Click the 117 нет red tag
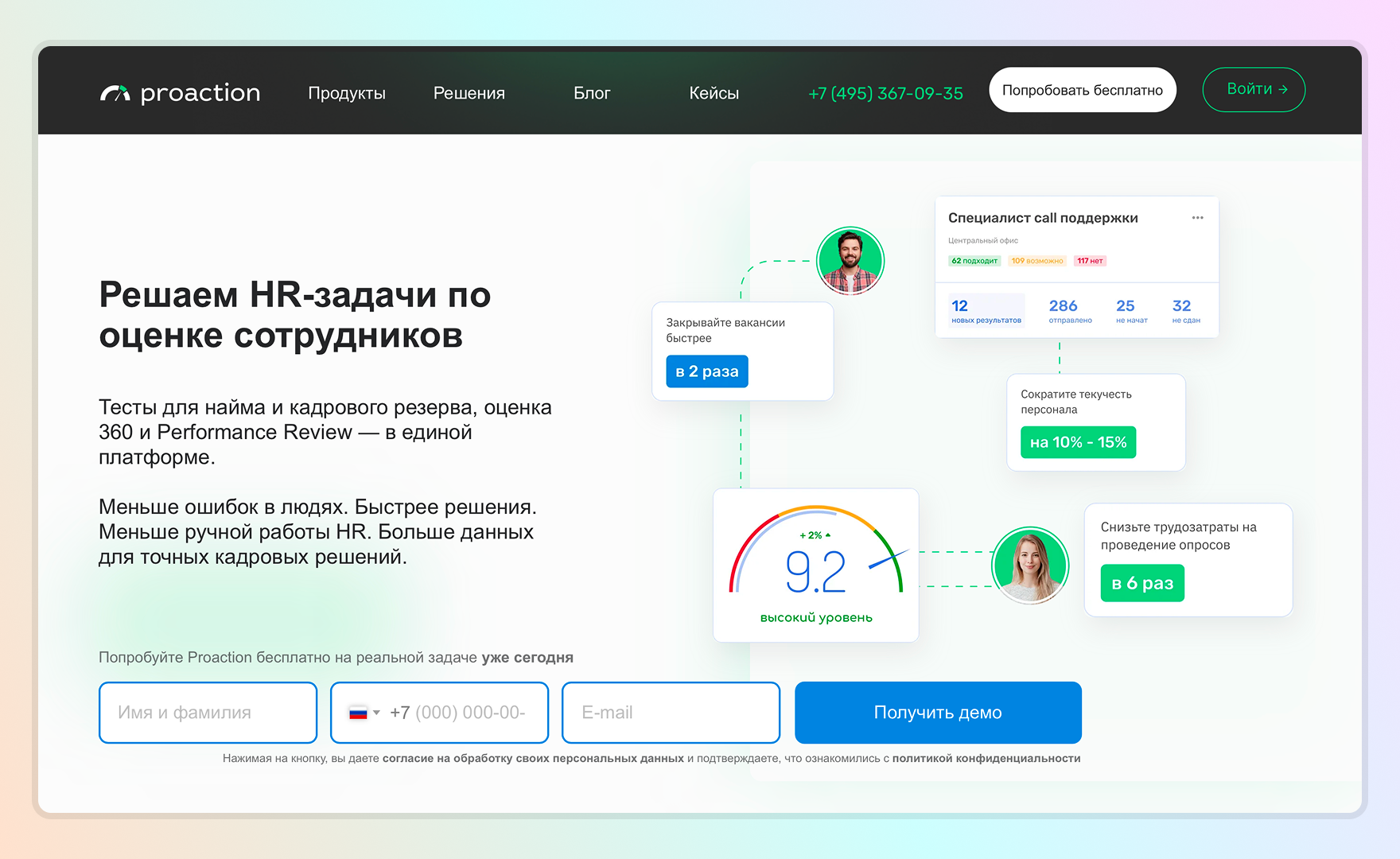The height and width of the screenshot is (859, 1400). pyautogui.click(x=1090, y=261)
